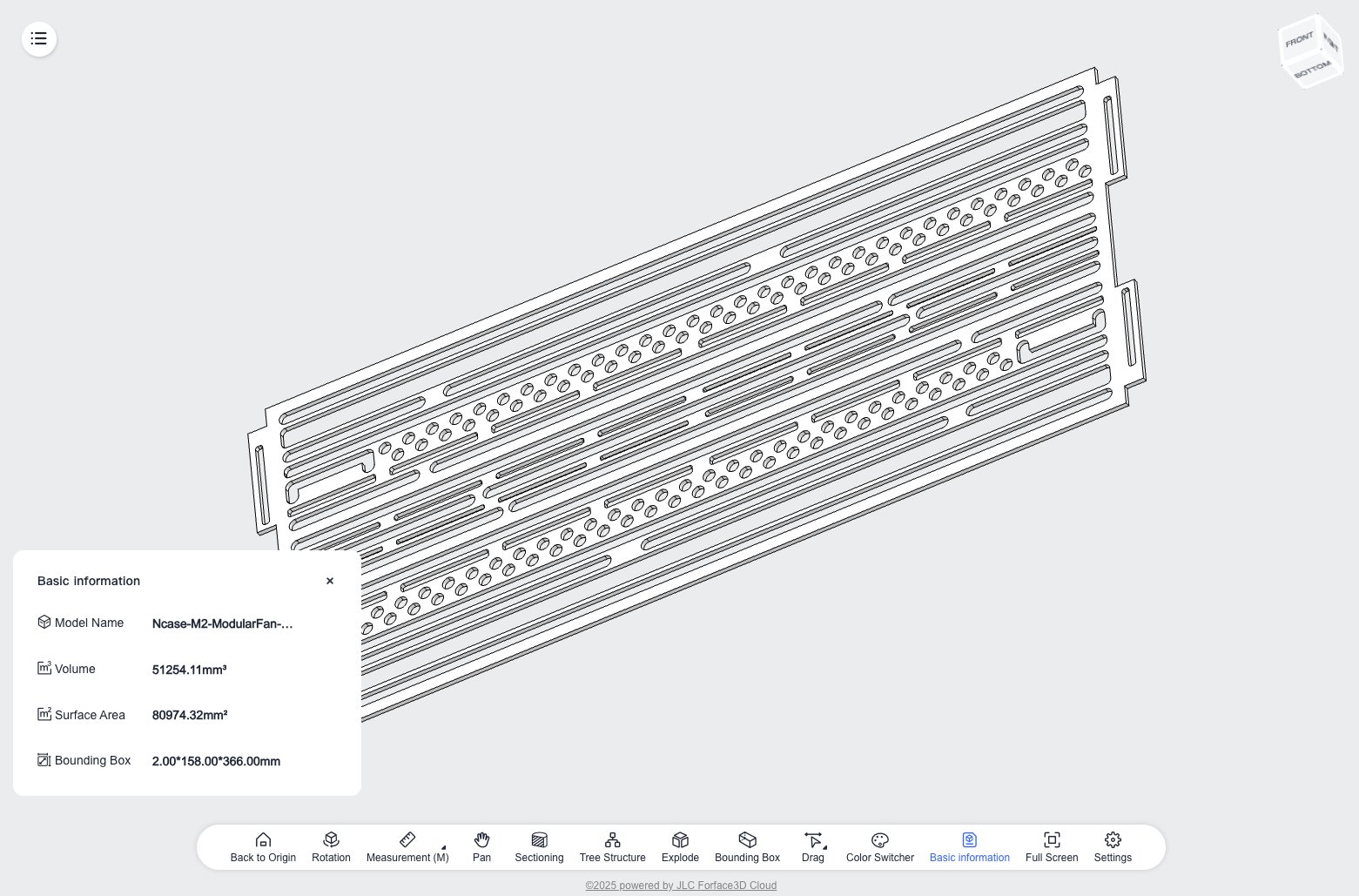Select the Pan hand tool
The height and width of the screenshot is (896, 1359).
point(481,840)
